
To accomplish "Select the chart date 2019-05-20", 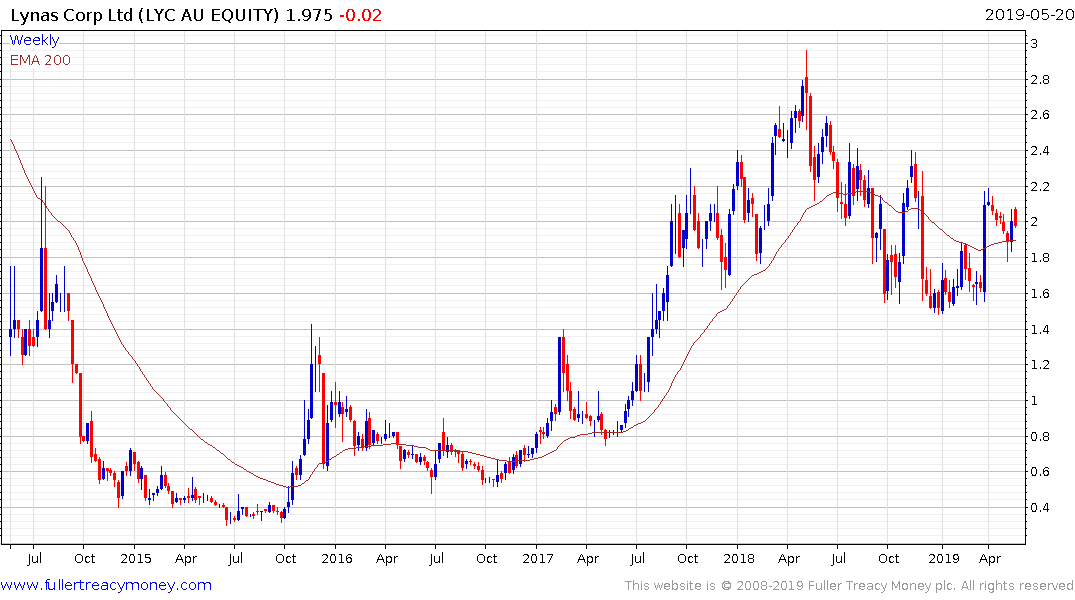I will (1029, 15).
